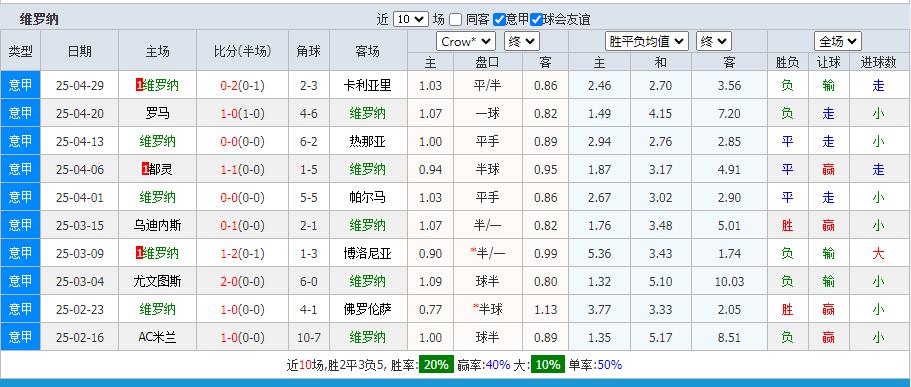Click the 类型 column header
The image size is (911, 387).
click(20, 51)
